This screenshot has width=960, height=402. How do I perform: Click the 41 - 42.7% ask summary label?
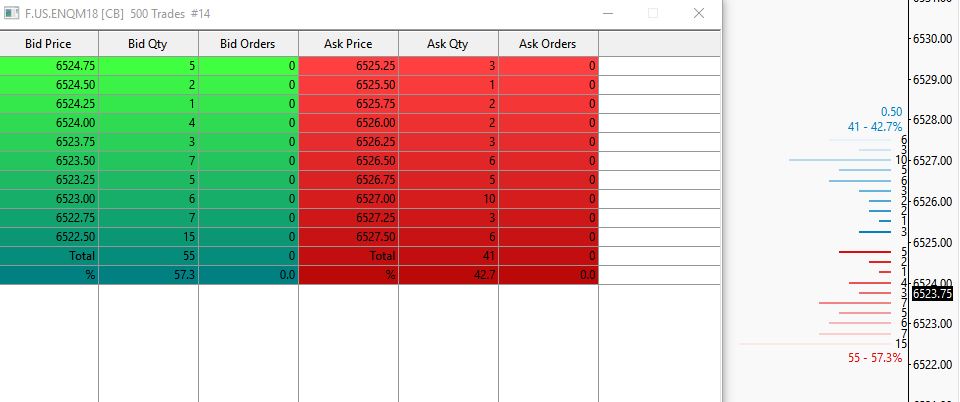(x=875, y=127)
